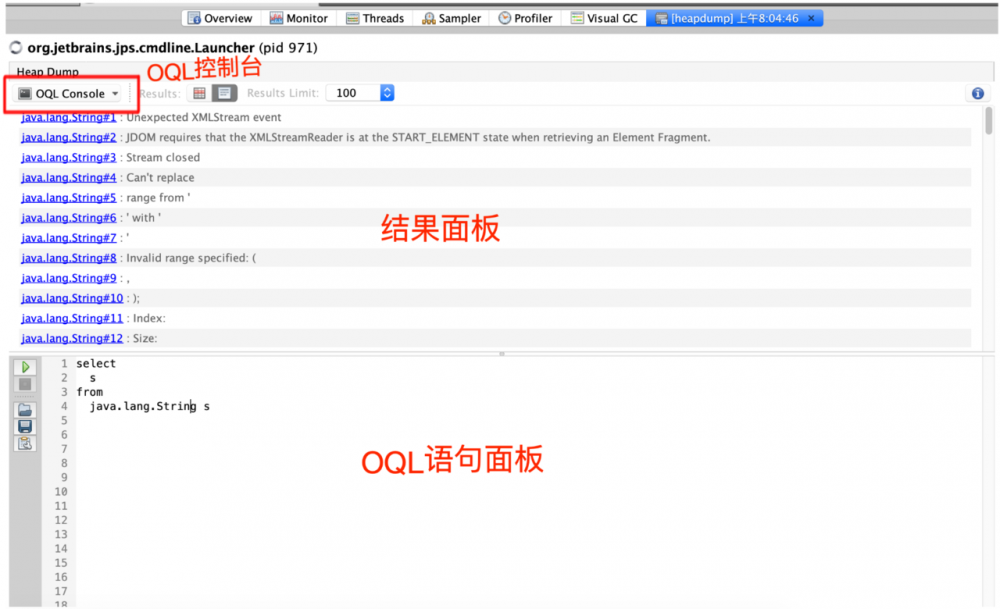Execute the OQL query with the green play icon
The image size is (1000, 609).
click(x=25, y=367)
